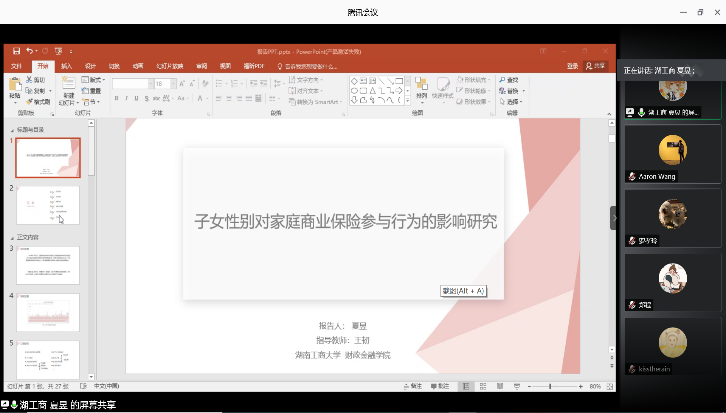
Task: Click the Arrange (排列) icon in drawing group
Action: (421, 86)
